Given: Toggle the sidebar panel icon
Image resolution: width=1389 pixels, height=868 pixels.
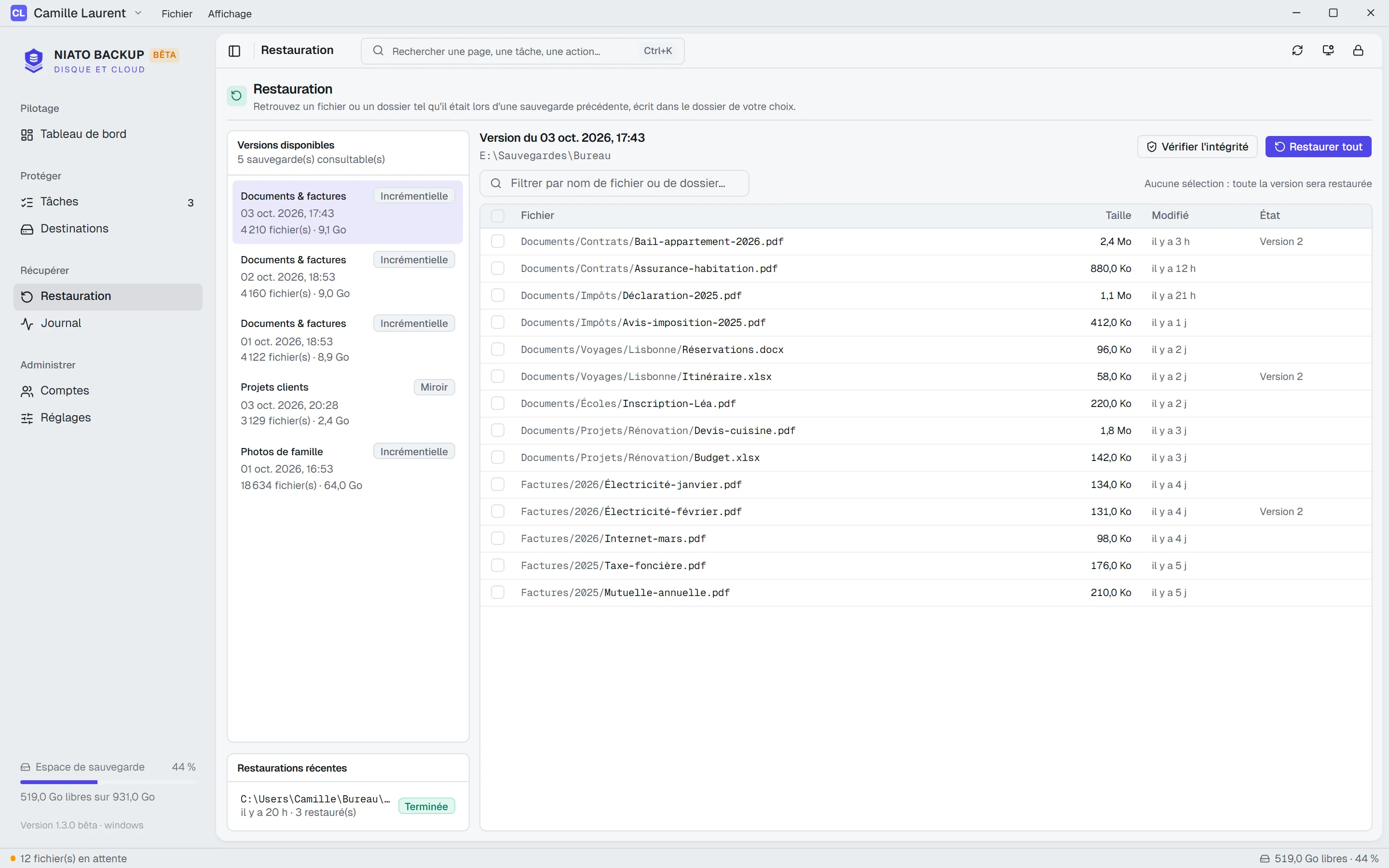Looking at the screenshot, I should click(x=234, y=51).
